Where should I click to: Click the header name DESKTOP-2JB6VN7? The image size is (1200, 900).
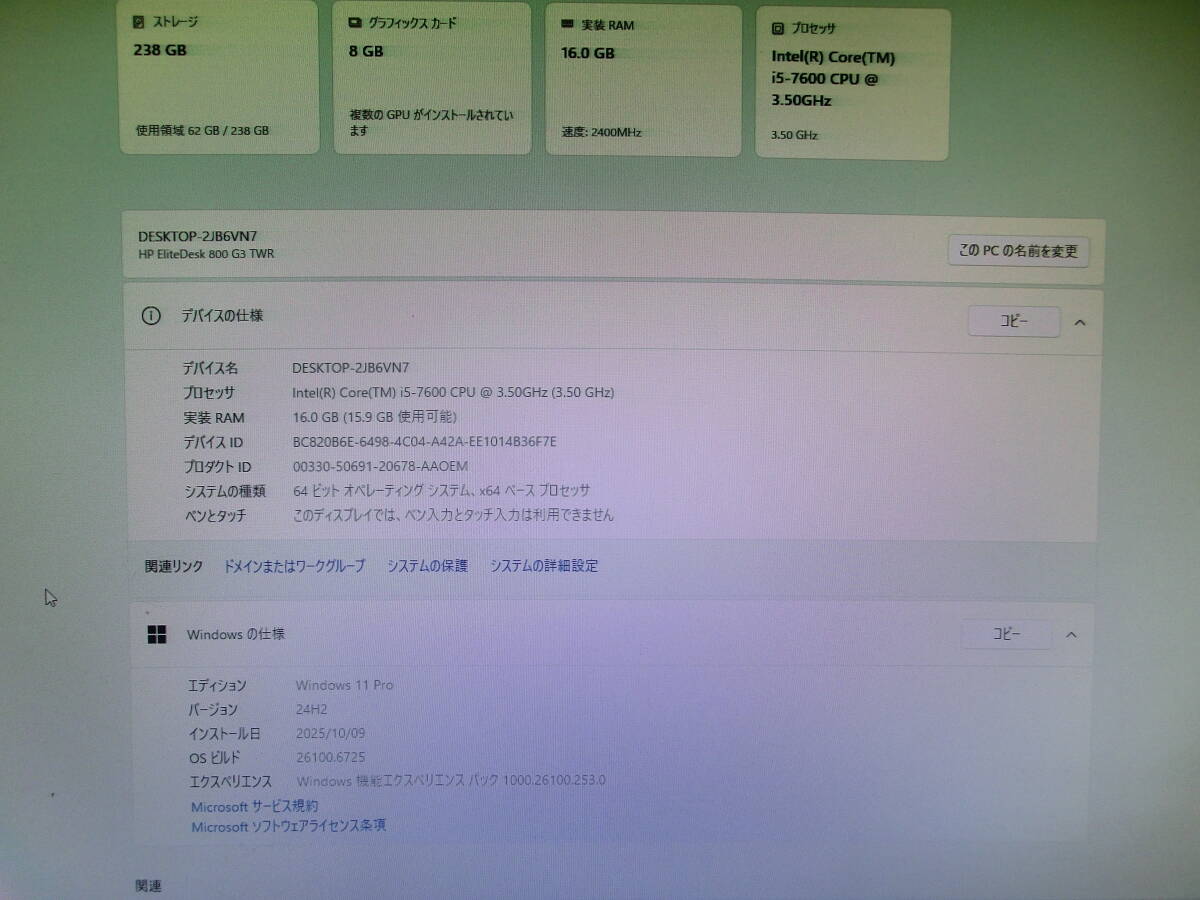pos(197,237)
